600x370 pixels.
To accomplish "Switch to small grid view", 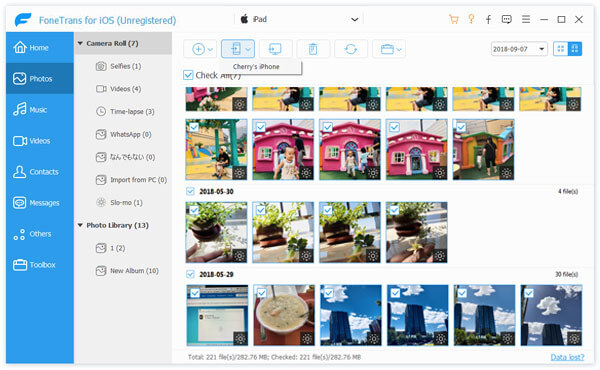I will [561, 49].
